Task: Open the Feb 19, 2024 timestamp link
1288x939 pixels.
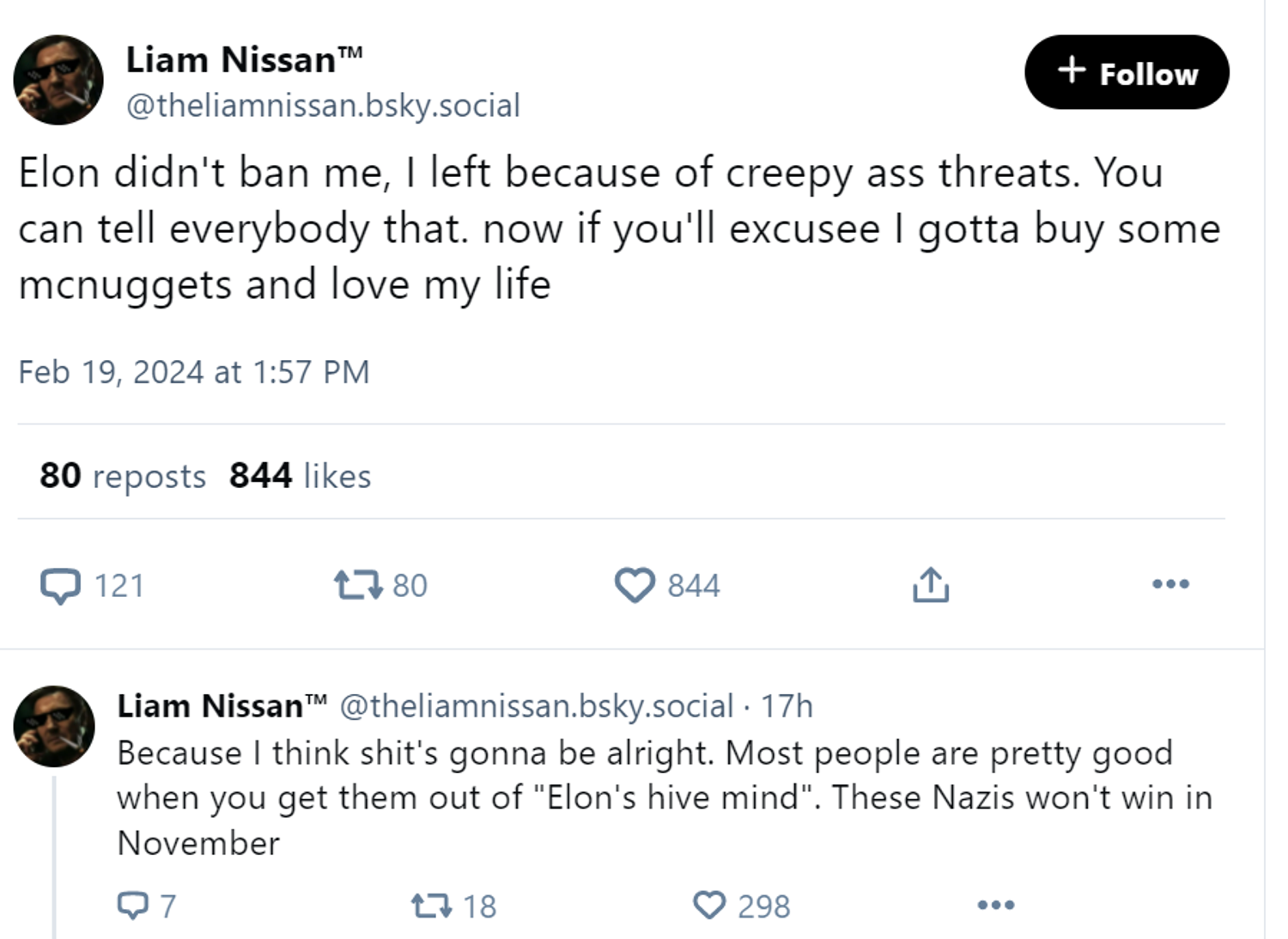Action: tap(194, 371)
